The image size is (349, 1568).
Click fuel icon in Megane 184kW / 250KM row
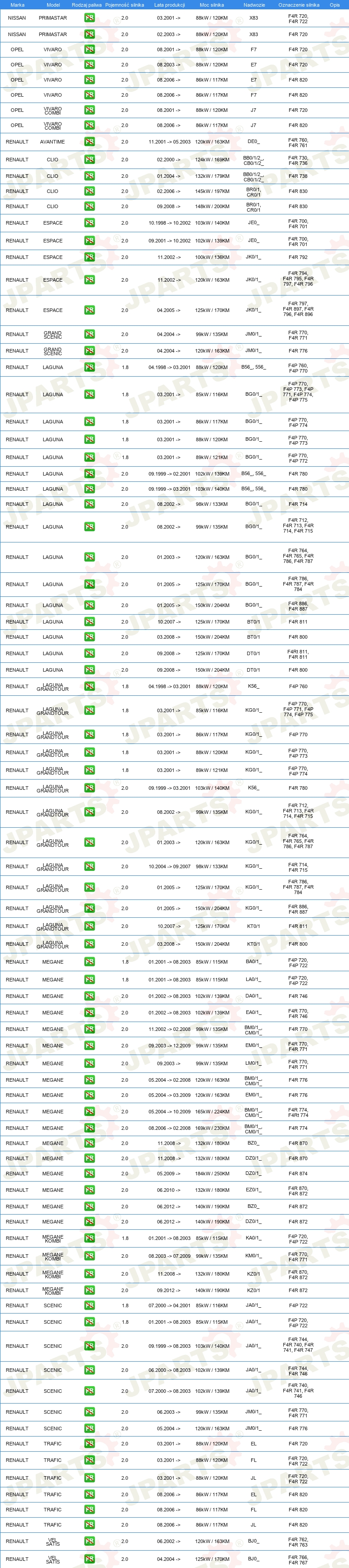click(90, 1174)
